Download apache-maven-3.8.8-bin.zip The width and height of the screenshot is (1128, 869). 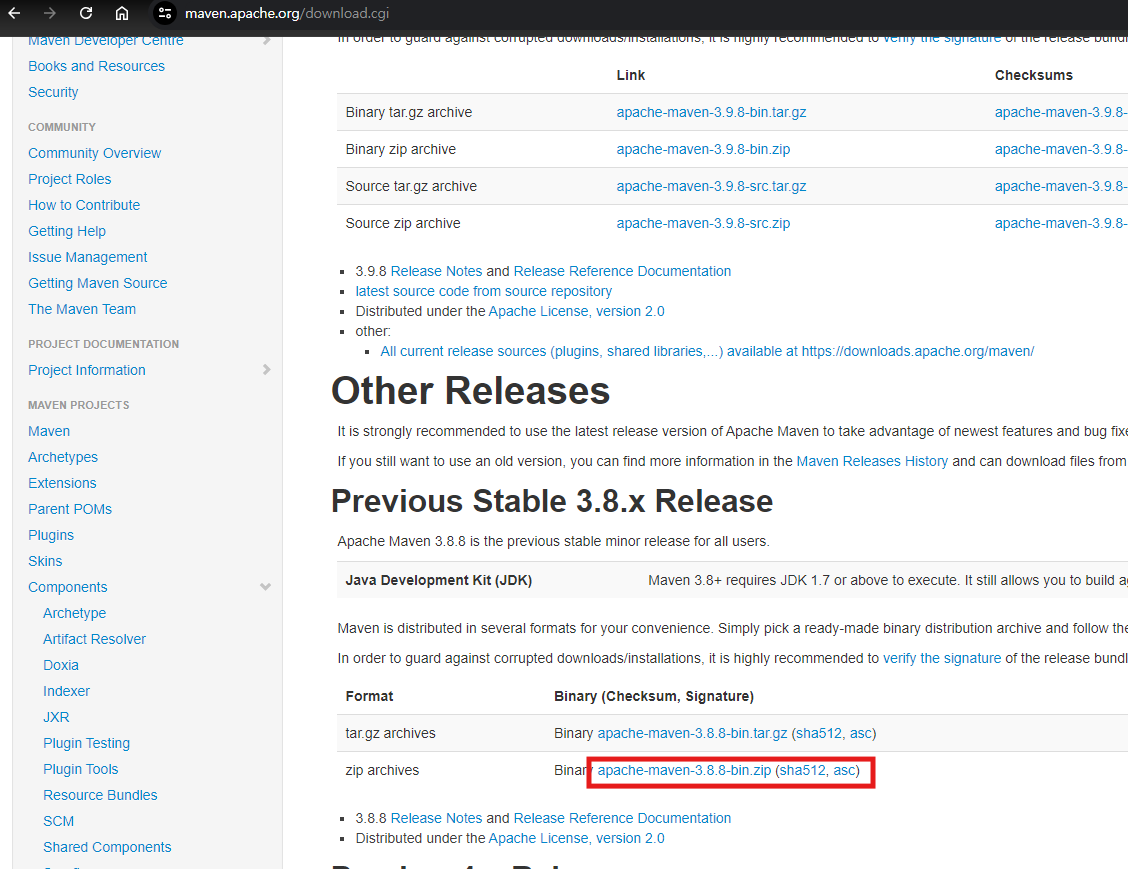684,770
